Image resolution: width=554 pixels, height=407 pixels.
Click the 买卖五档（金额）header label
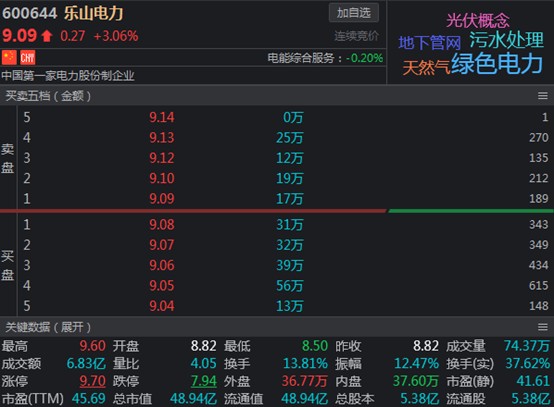(x=48, y=96)
